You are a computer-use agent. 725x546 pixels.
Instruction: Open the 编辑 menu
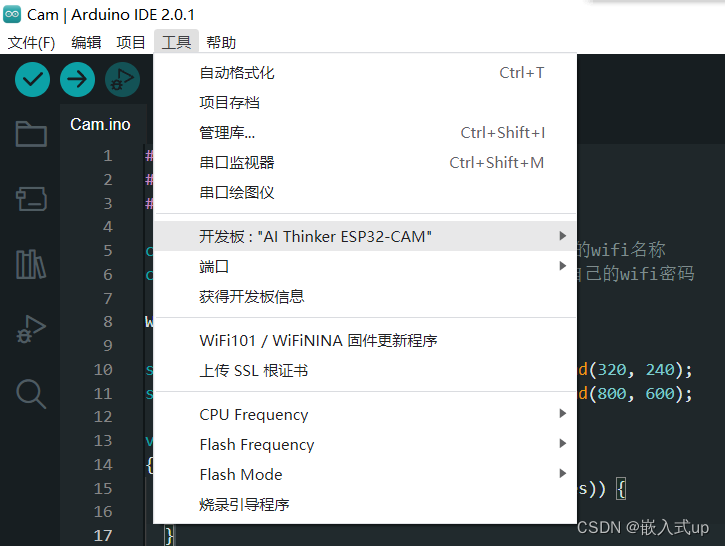(86, 43)
